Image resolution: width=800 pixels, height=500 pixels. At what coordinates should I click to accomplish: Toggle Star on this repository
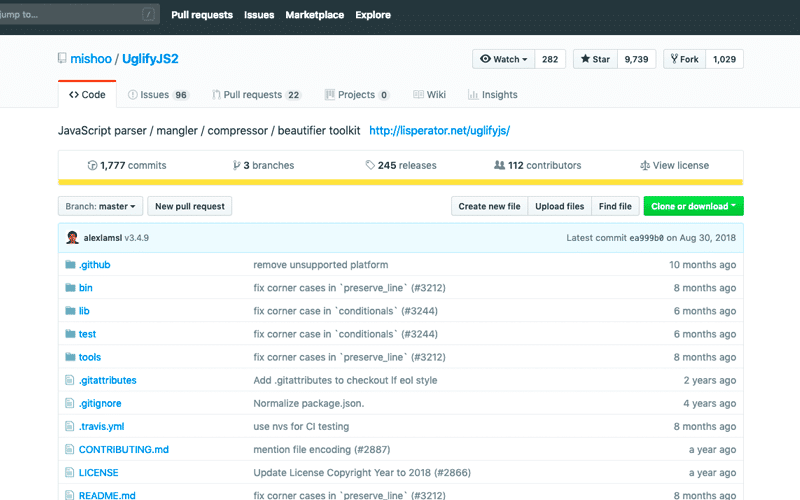(595, 59)
